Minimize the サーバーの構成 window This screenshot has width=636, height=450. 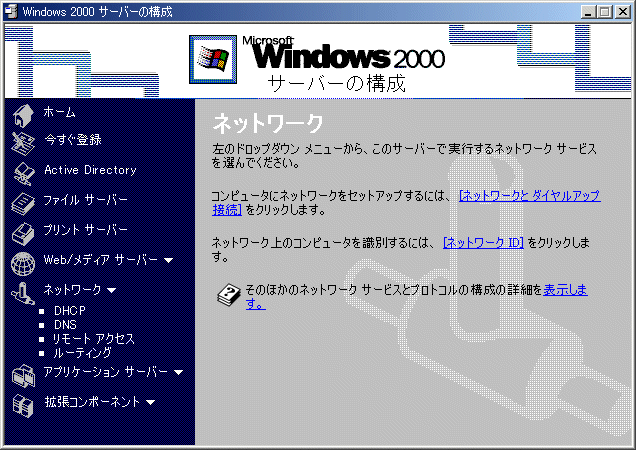(x=588, y=12)
